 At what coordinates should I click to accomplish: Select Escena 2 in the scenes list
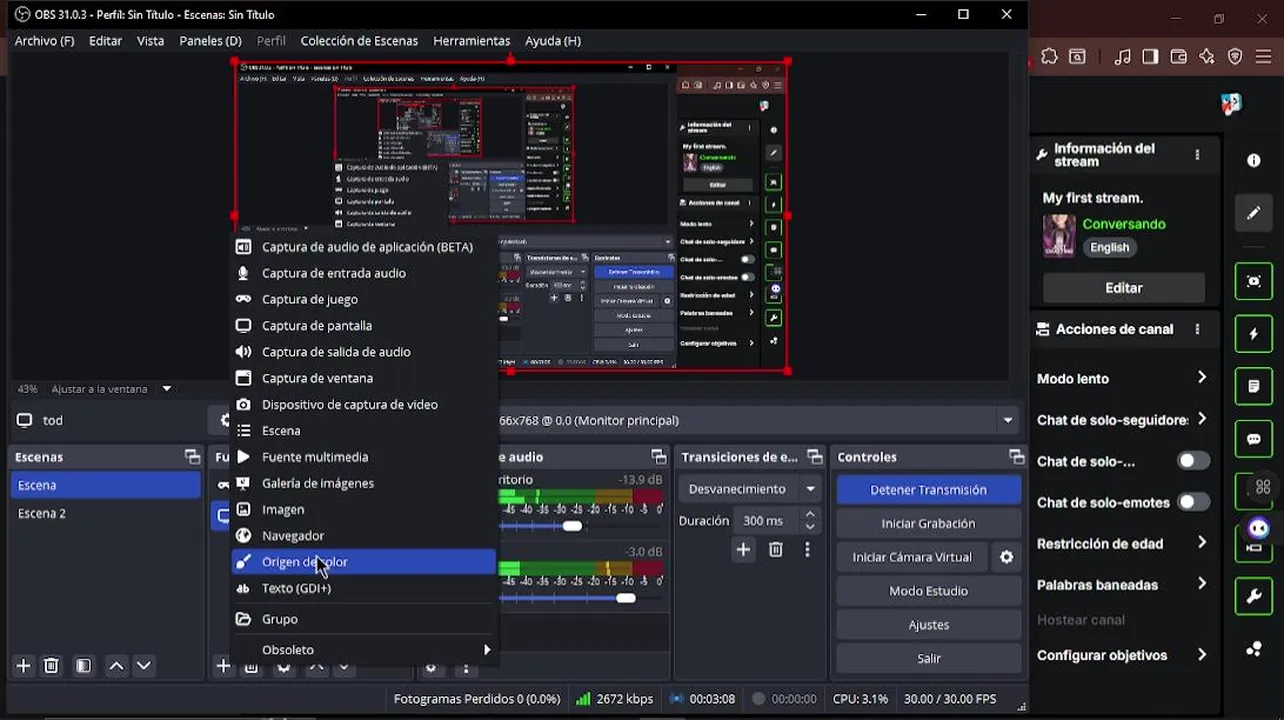pos(105,513)
